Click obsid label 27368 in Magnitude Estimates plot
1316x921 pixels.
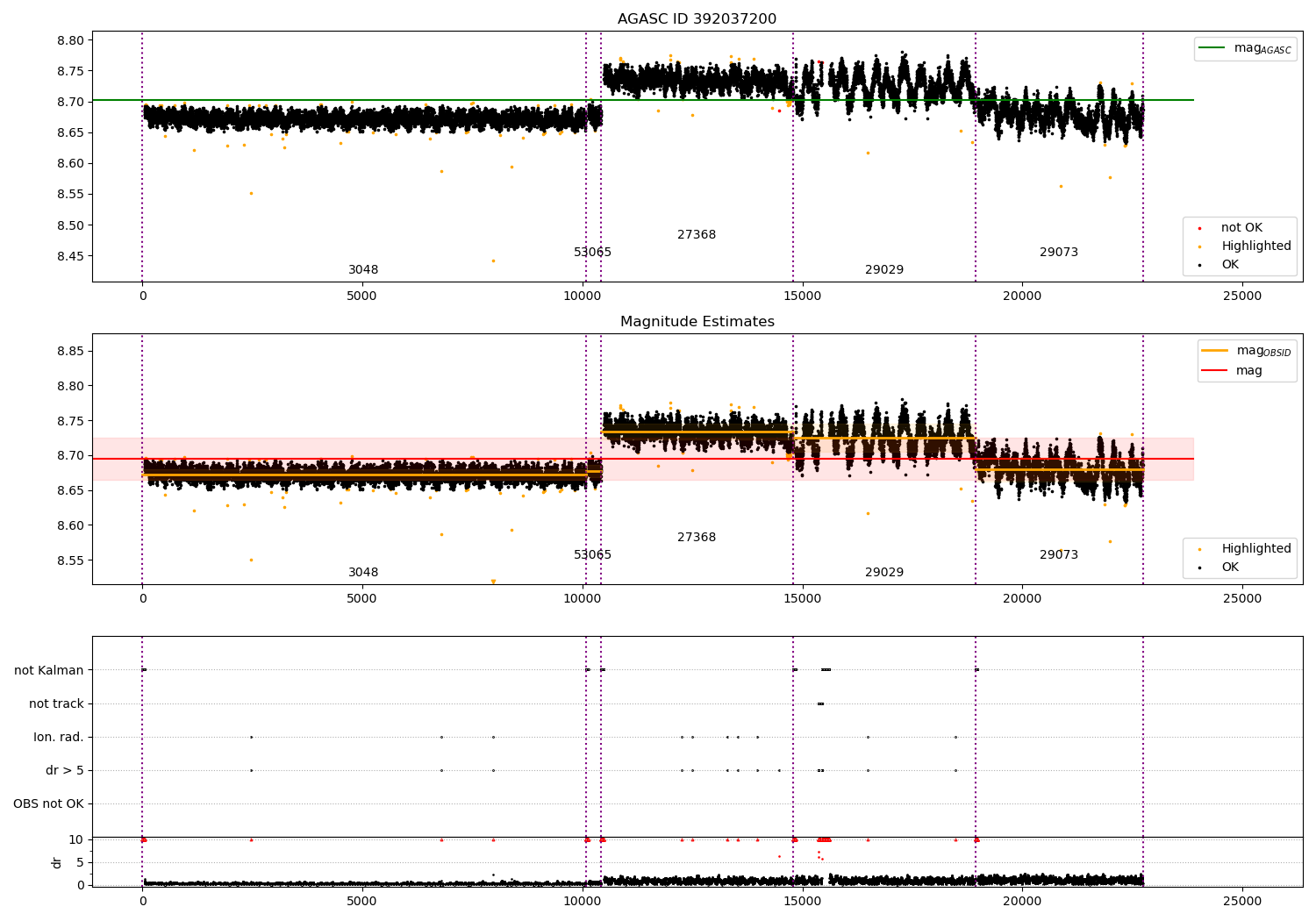pos(697,538)
